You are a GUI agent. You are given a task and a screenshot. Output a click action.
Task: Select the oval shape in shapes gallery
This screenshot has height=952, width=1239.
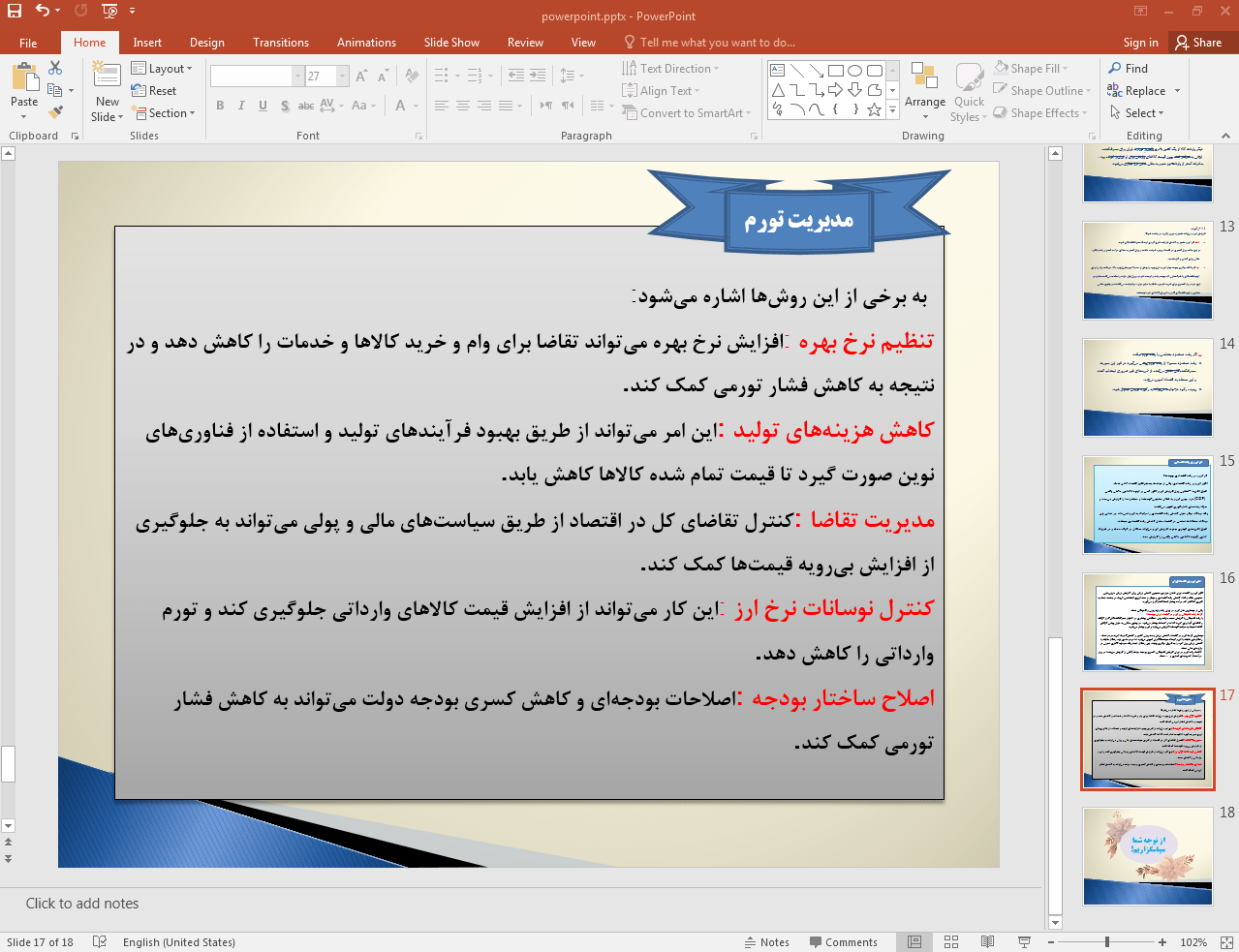(x=854, y=71)
